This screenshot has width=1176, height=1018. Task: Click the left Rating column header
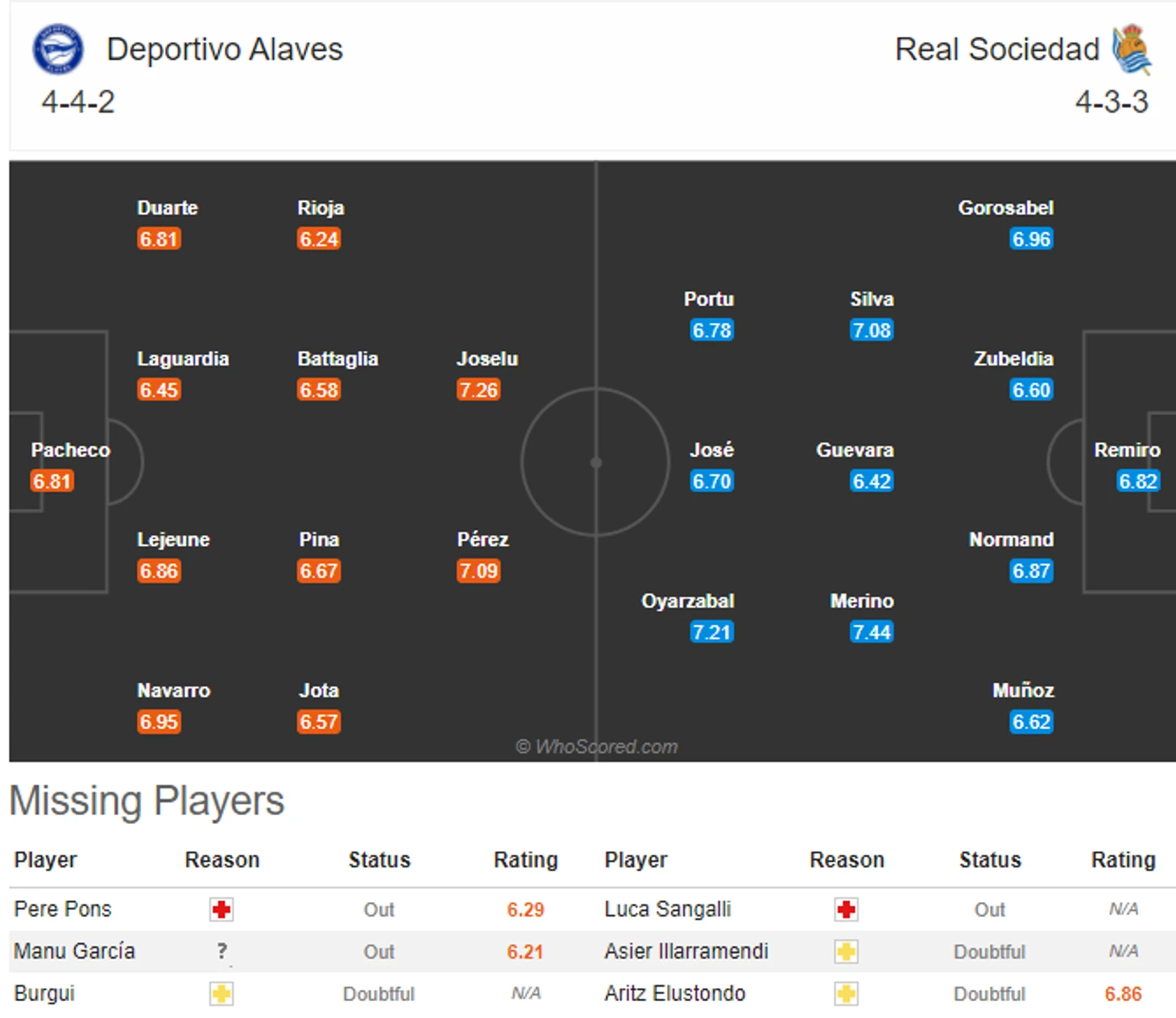click(x=525, y=860)
